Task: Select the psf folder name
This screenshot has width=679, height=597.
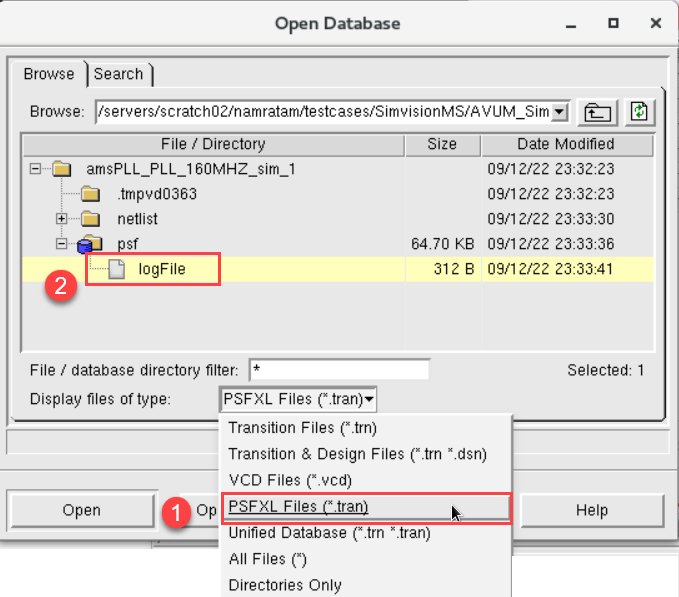Action: tap(127, 245)
